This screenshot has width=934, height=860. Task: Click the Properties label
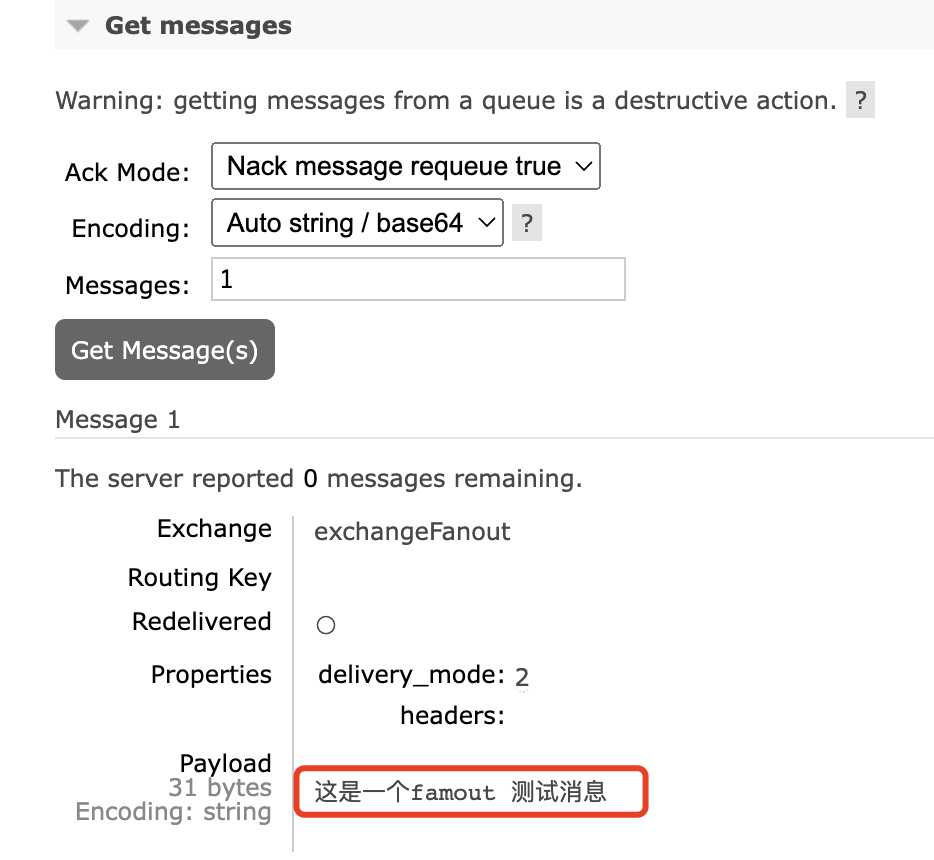point(211,675)
